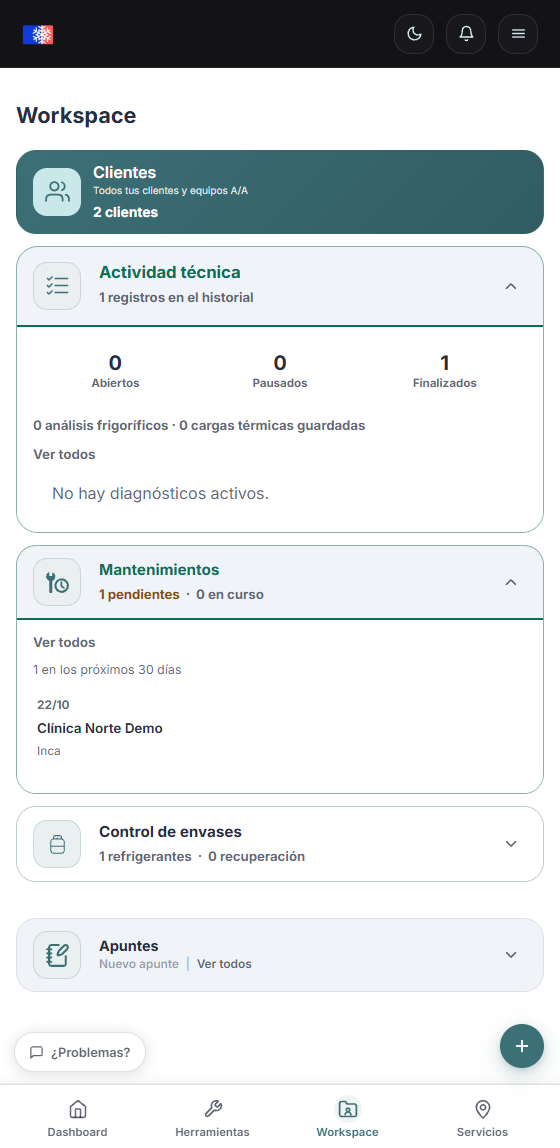Expand the Apuntes section

511,955
